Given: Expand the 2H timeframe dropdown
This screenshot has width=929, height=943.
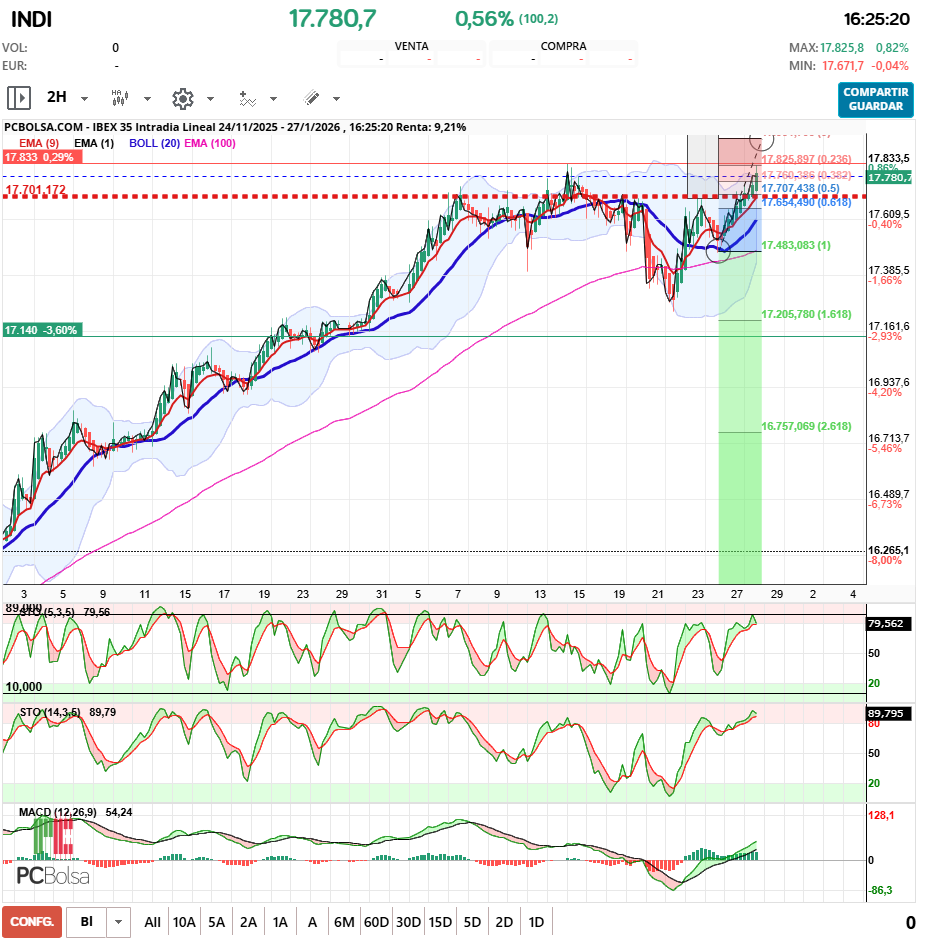Looking at the screenshot, I should click(84, 99).
